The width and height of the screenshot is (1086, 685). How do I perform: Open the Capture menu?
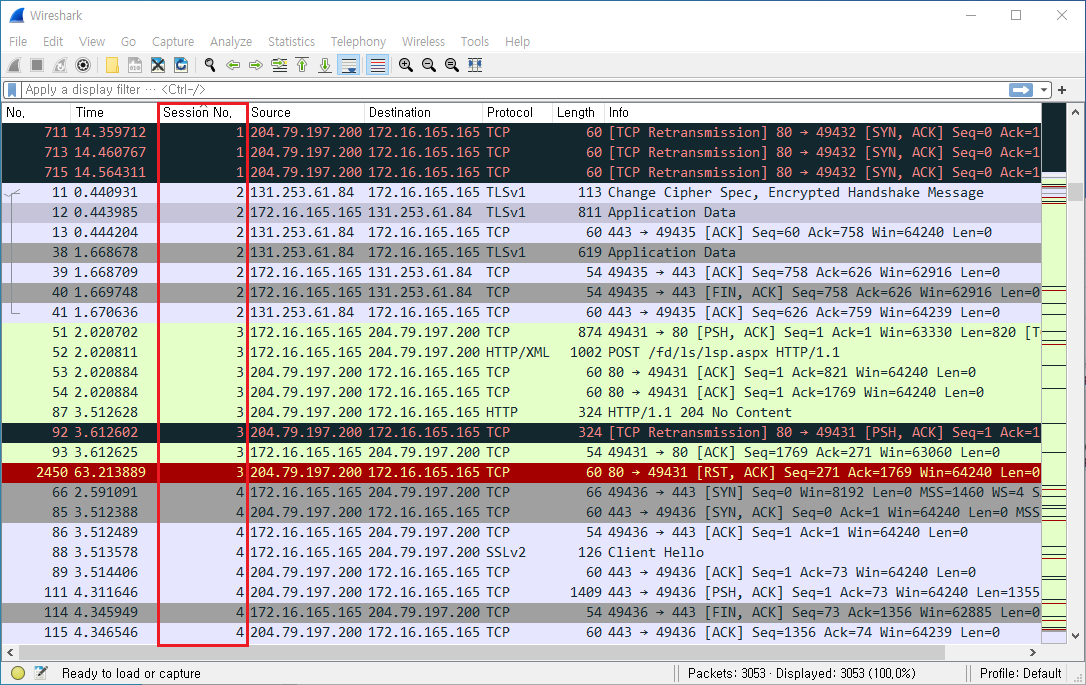172,42
